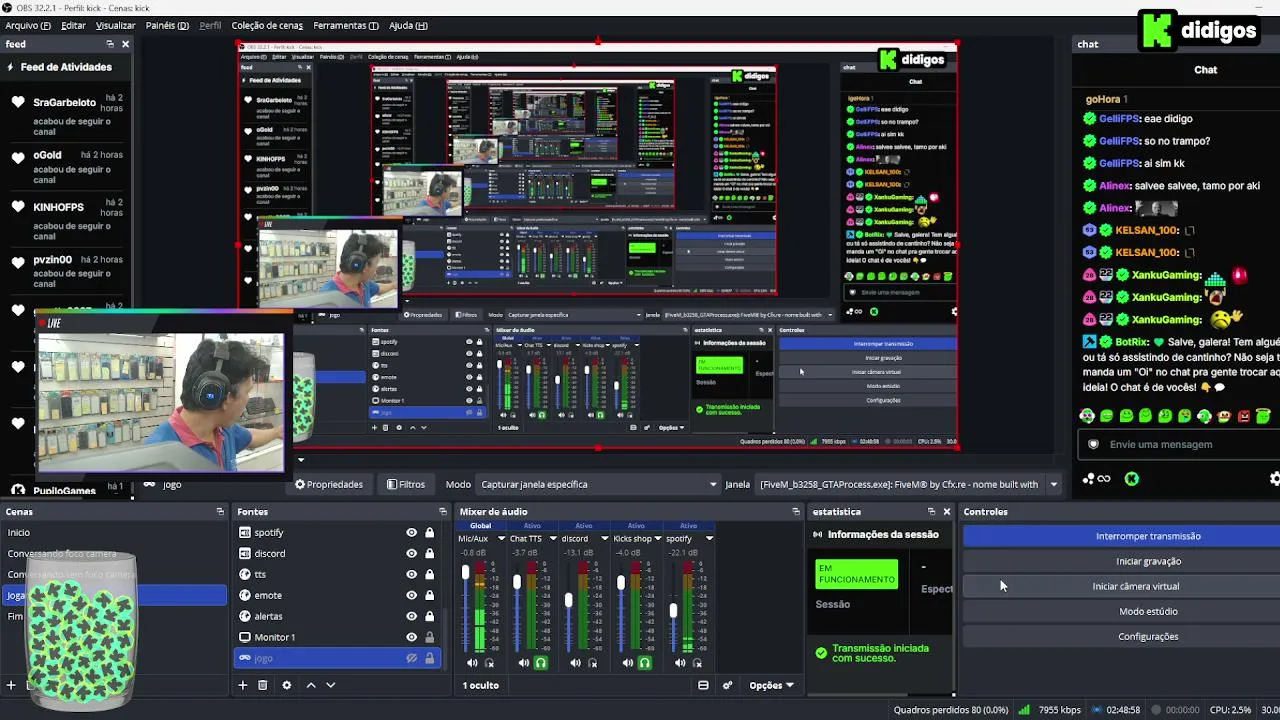This screenshot has height=720, width=1280.
Task: Open the Ferramentas menu
Action: (x=345, y=25)
